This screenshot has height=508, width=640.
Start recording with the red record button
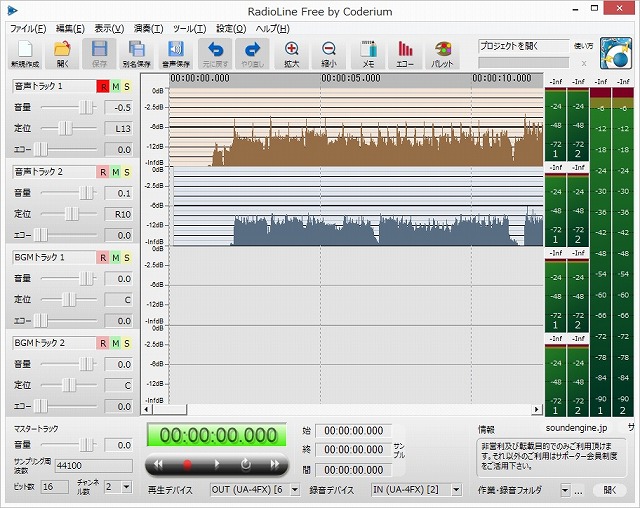187,464
